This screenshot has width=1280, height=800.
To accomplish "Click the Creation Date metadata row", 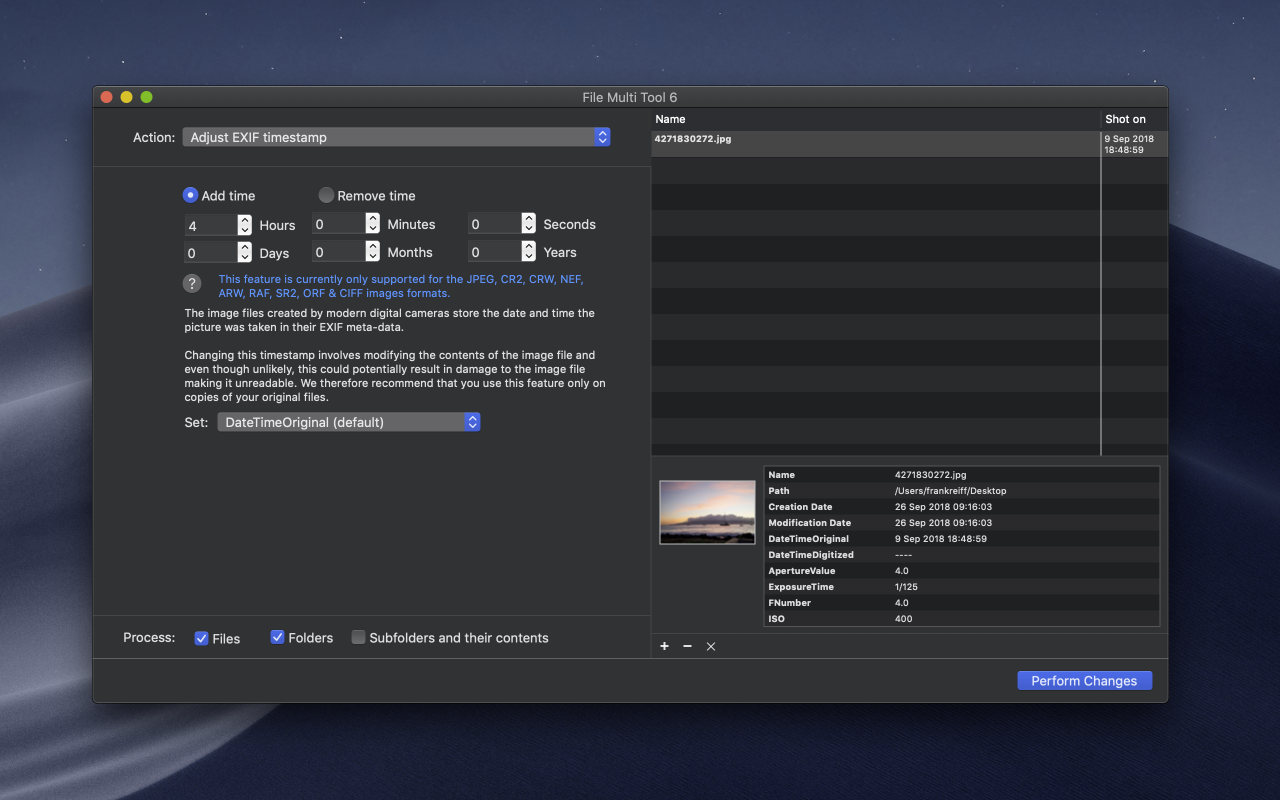I will point(962,507).
